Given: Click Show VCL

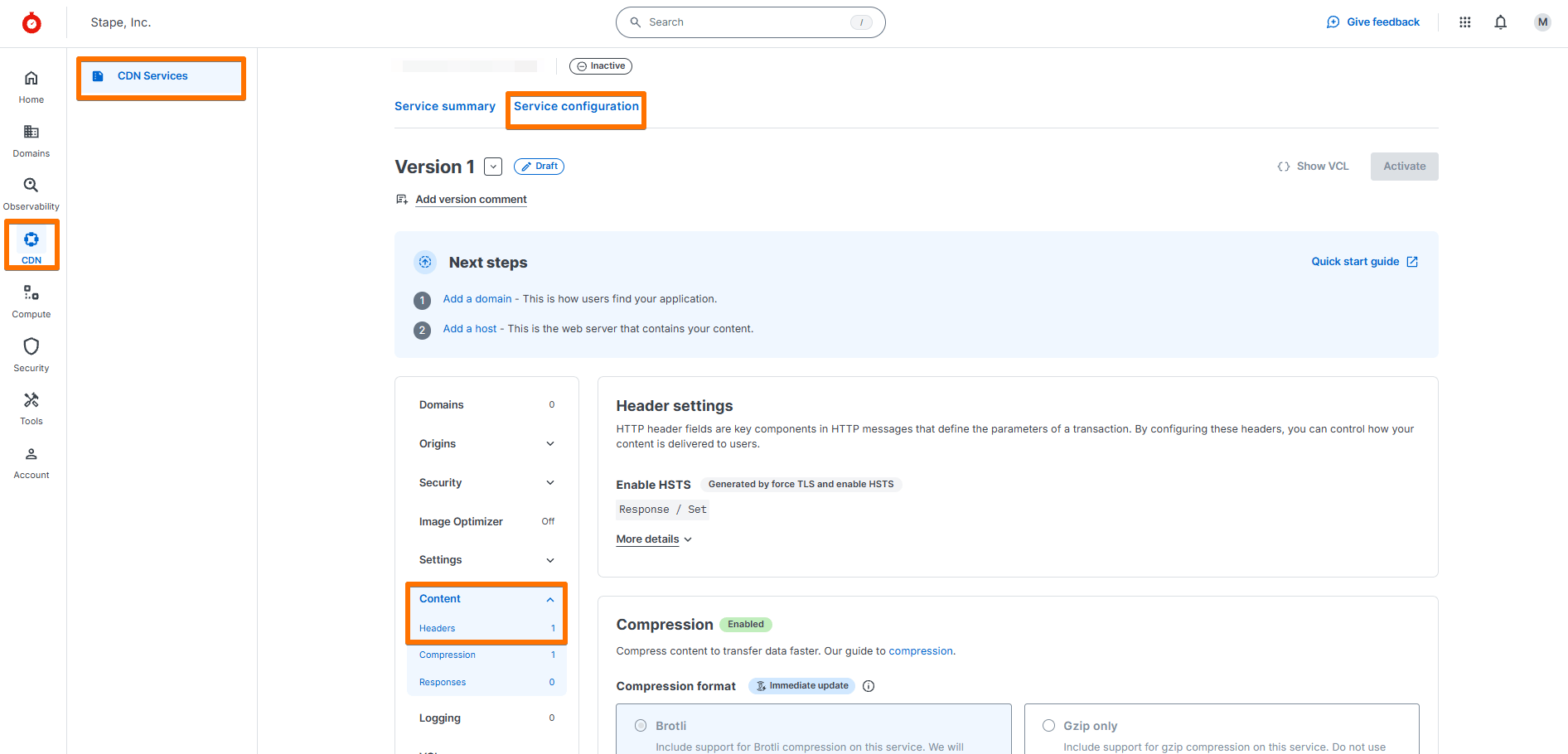Looking at the screenshot, I should click(1314, 167).
